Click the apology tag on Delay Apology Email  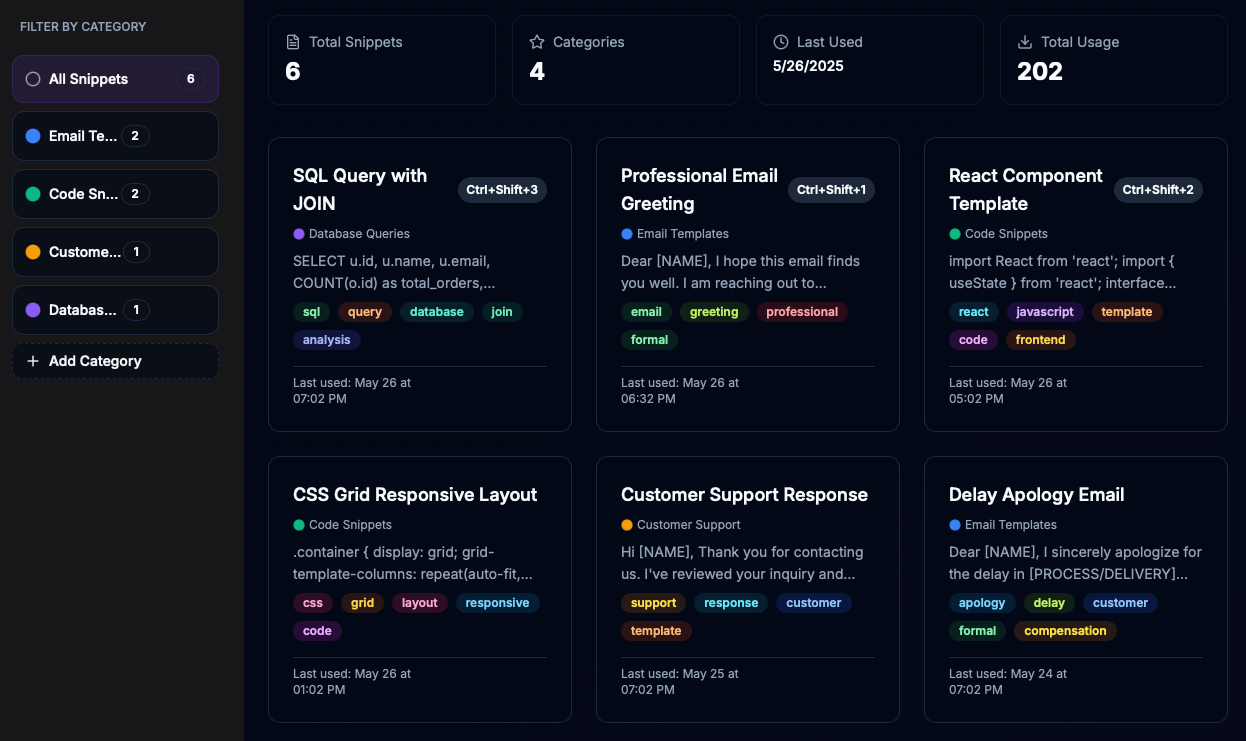[982, 602]
